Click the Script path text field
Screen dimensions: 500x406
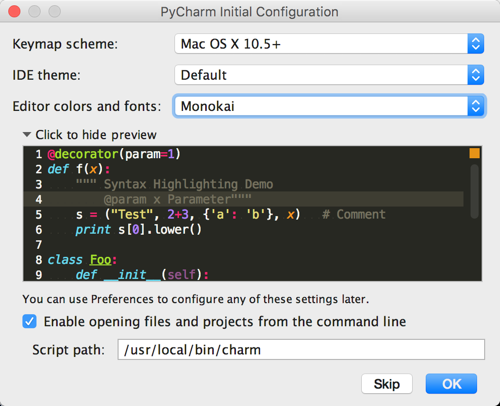tap(301, 350)
